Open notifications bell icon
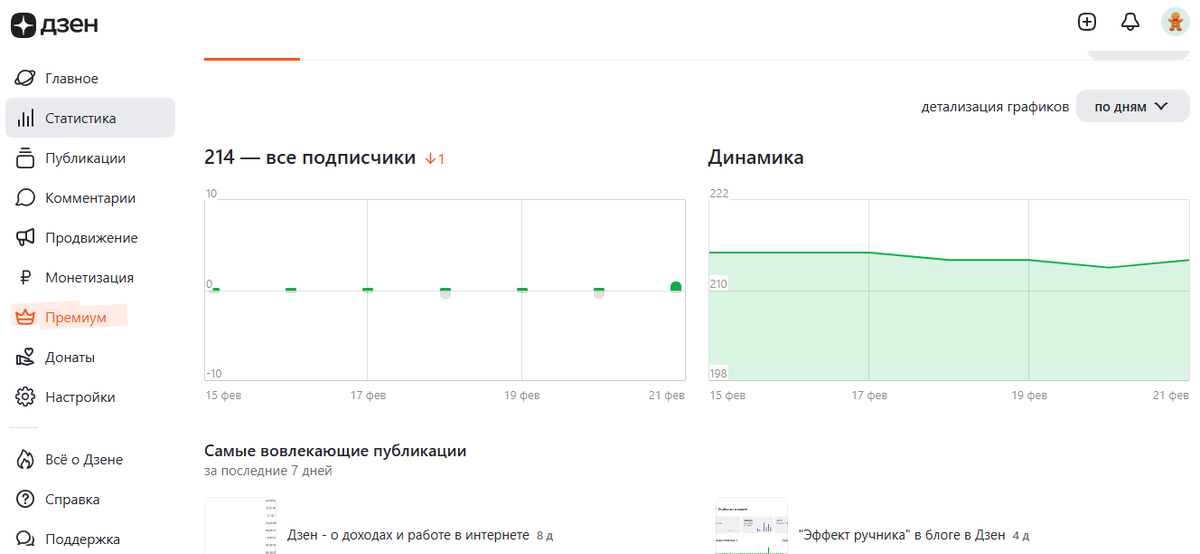Screen dimensions: 1200x554 tap(1131, 22)
